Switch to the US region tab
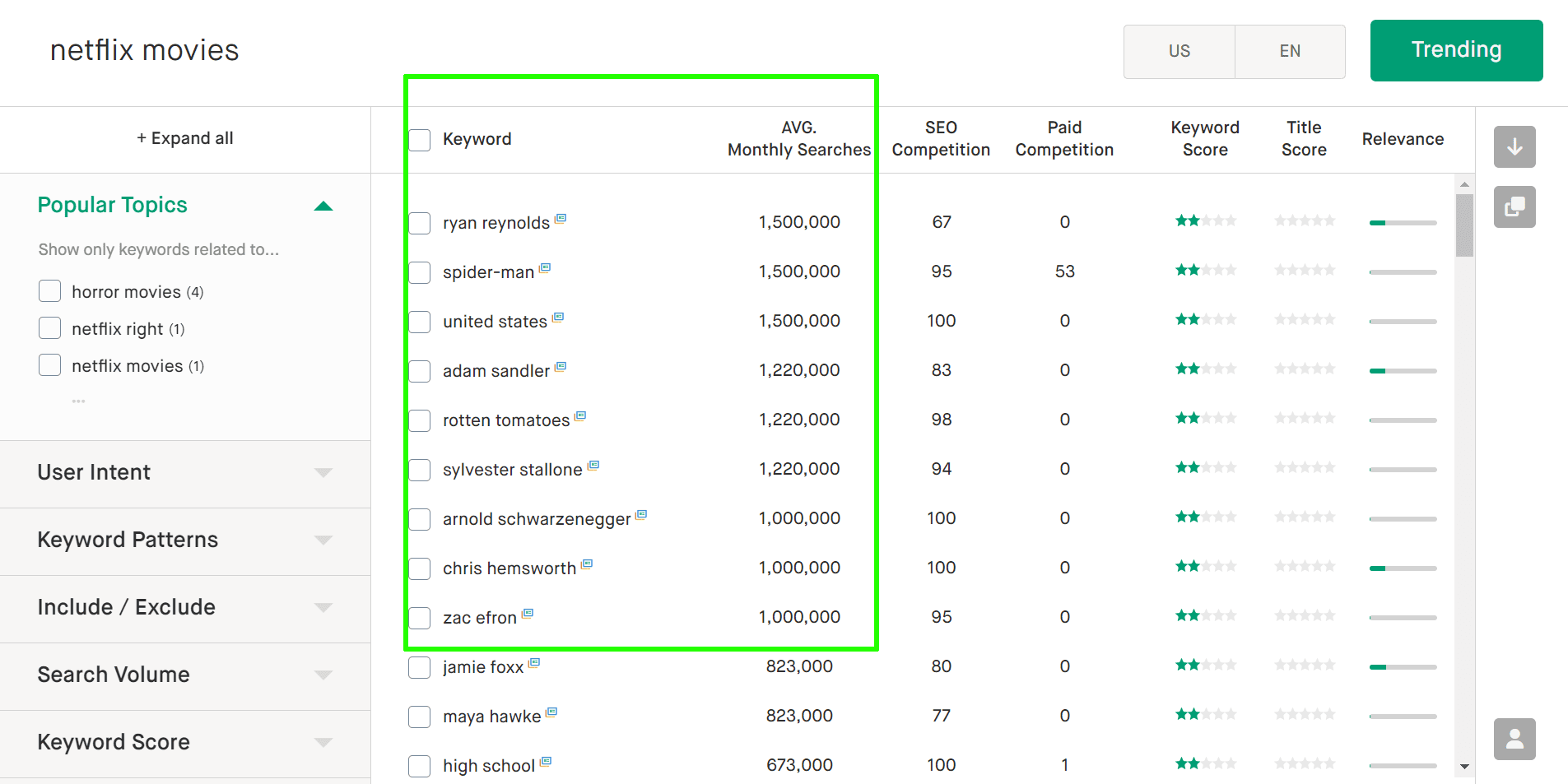The height and width of the screenshot is (784, 1568). 1179,51
